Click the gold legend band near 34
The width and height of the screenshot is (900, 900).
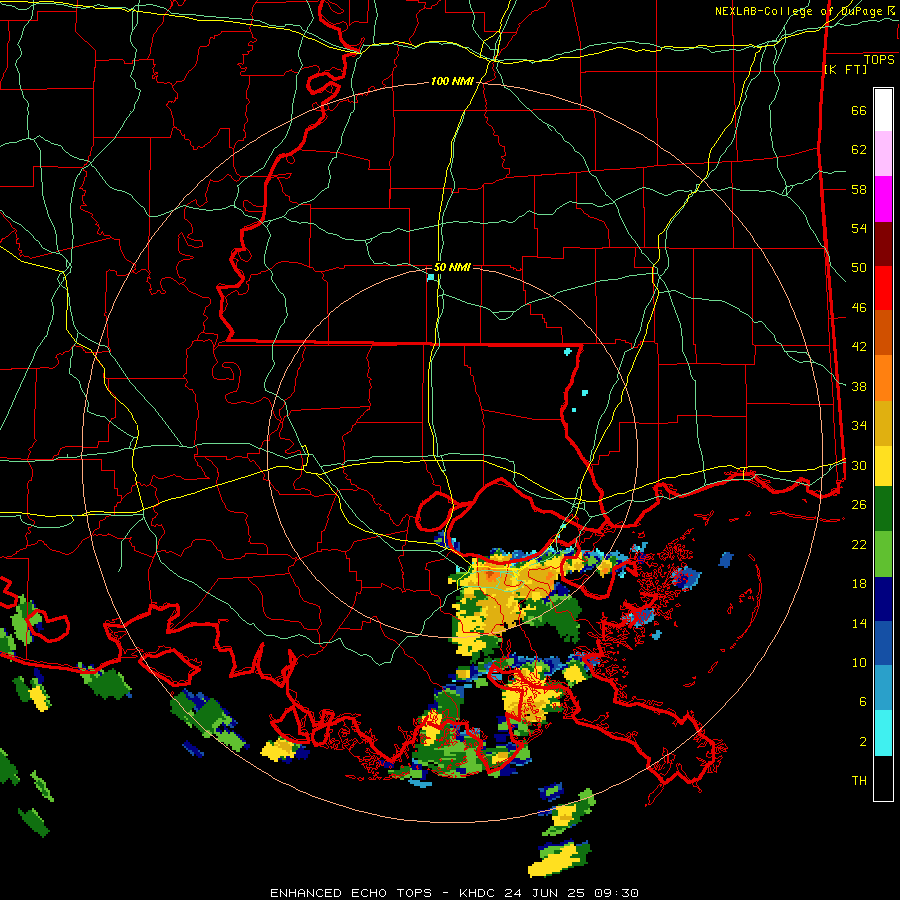click(883, 423)
